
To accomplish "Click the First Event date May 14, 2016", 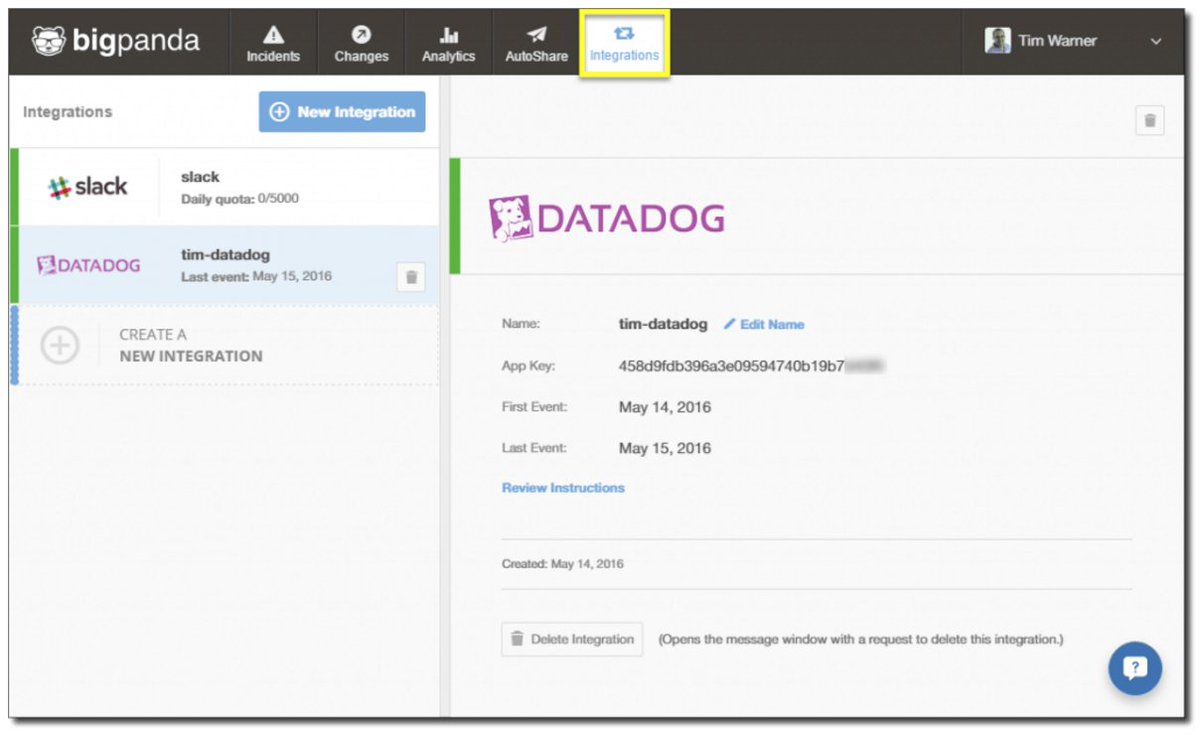I will click(x=665, y=407).
